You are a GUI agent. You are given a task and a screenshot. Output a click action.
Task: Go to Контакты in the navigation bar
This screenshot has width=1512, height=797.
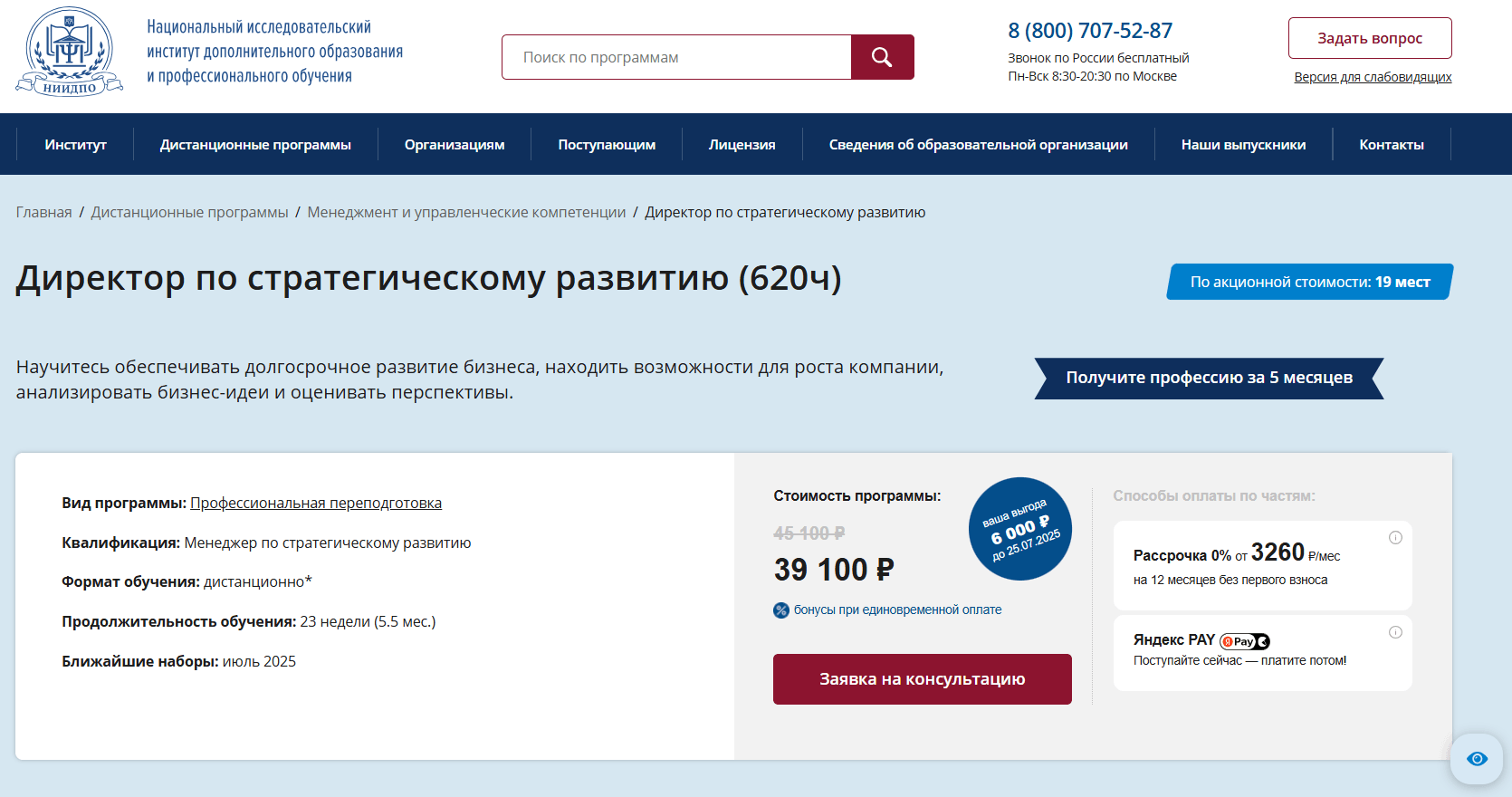(x=1392, y=145)
